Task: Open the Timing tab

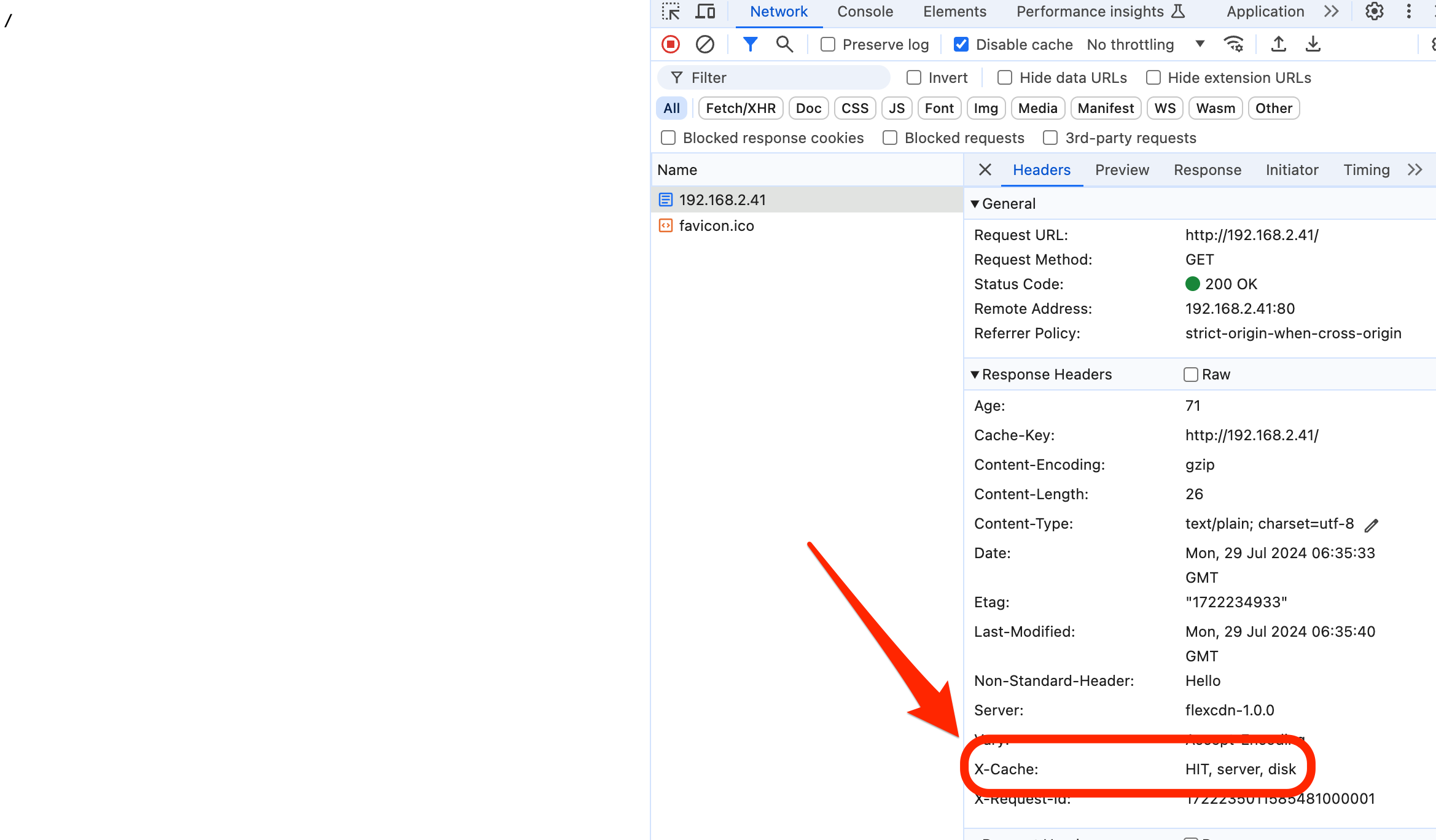Action: pyautogui.click(x=1366, y=170)
